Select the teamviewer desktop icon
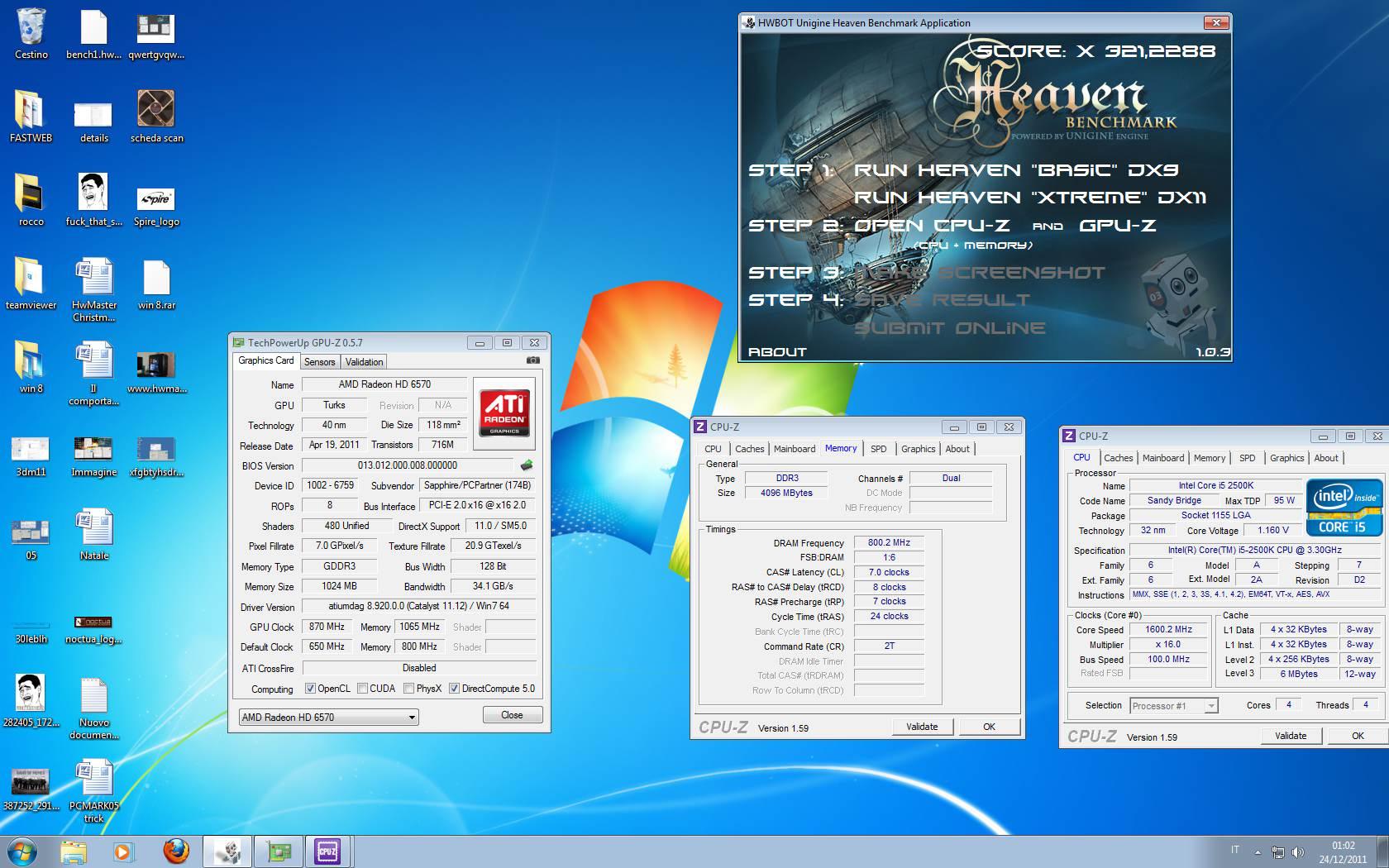This screenshot has height=868, width=1389. click(31, 284)
